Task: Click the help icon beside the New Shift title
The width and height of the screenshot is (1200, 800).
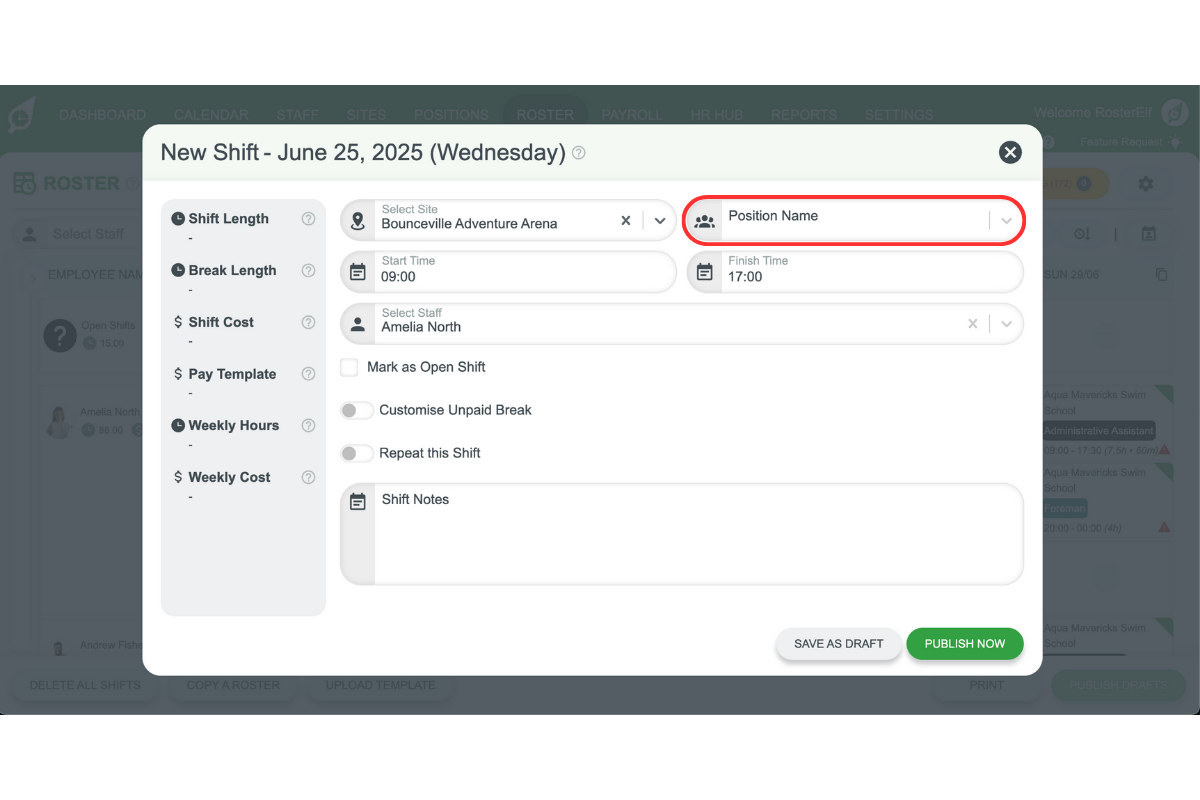Action: (578, 153)
